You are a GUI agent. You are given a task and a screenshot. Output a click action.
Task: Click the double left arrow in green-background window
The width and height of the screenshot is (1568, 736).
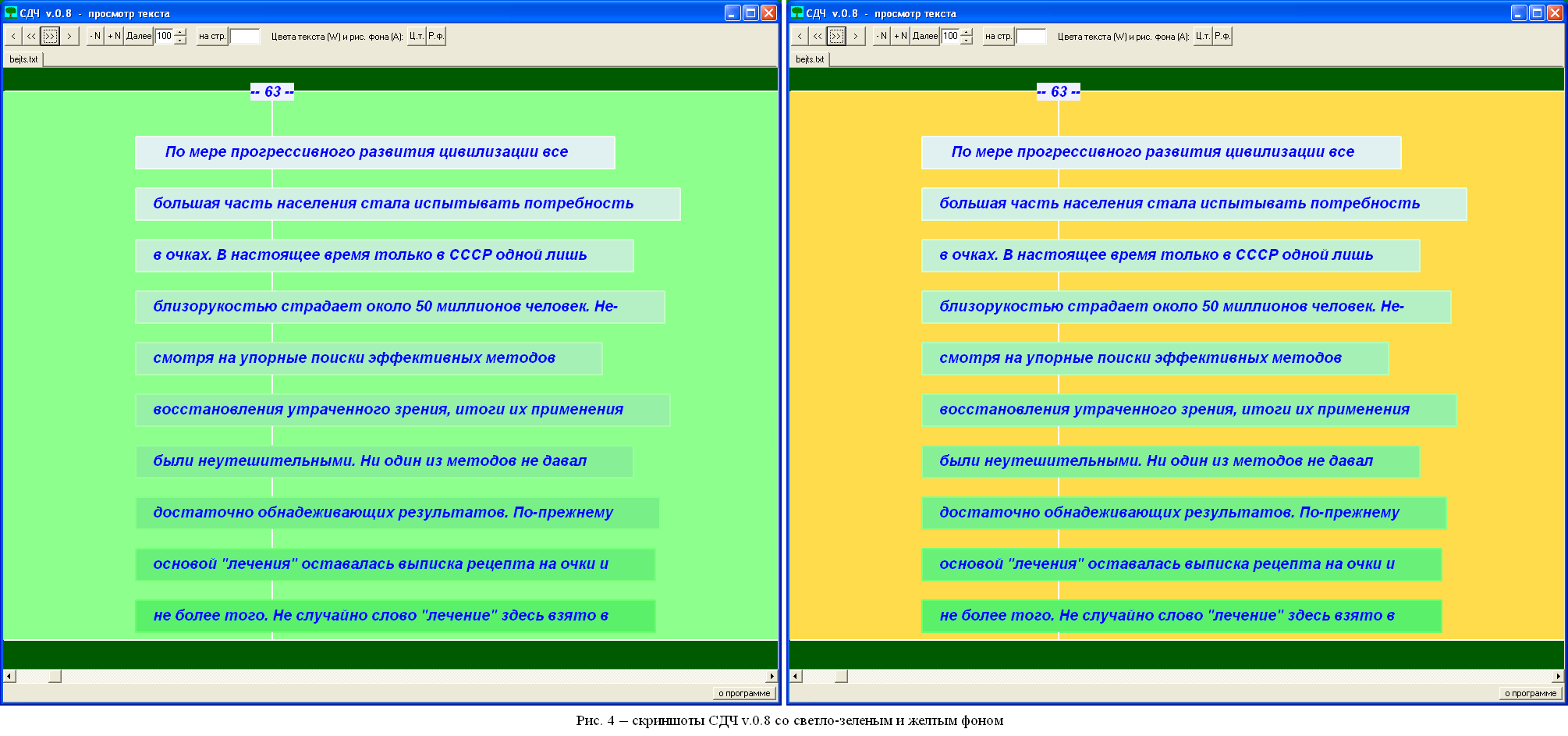(x=31, y=36)
